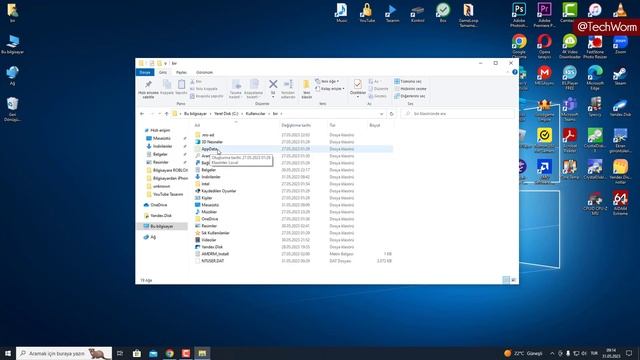Click Hiçbirini seçme
This screenshot has height=360, width=640.
[x=410, y=89]
